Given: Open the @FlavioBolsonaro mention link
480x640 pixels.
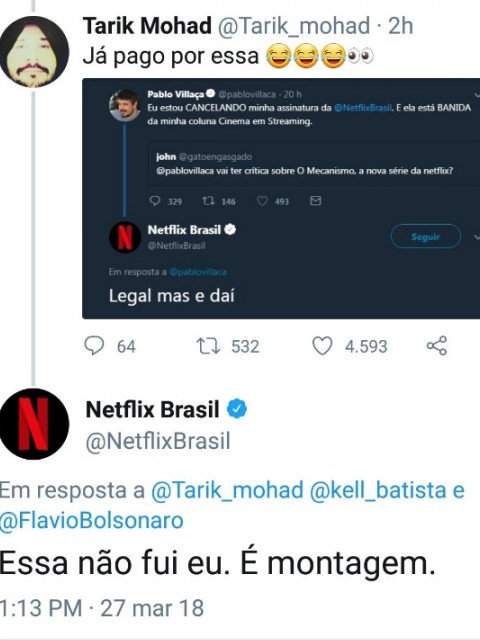Looking at the screenshot, I should coord(91,521).
